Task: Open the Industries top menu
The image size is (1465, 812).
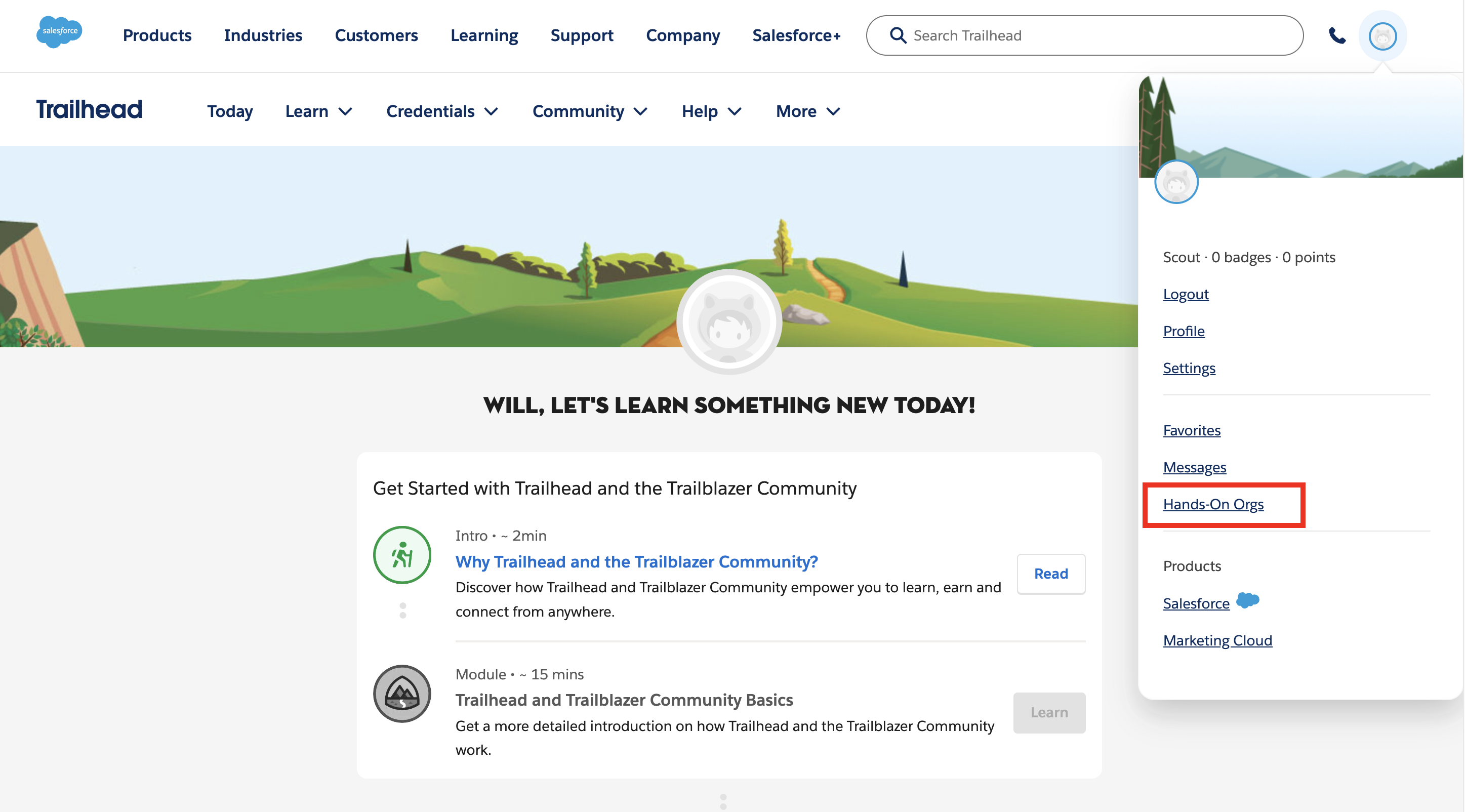Action: [x=263, y=35]
